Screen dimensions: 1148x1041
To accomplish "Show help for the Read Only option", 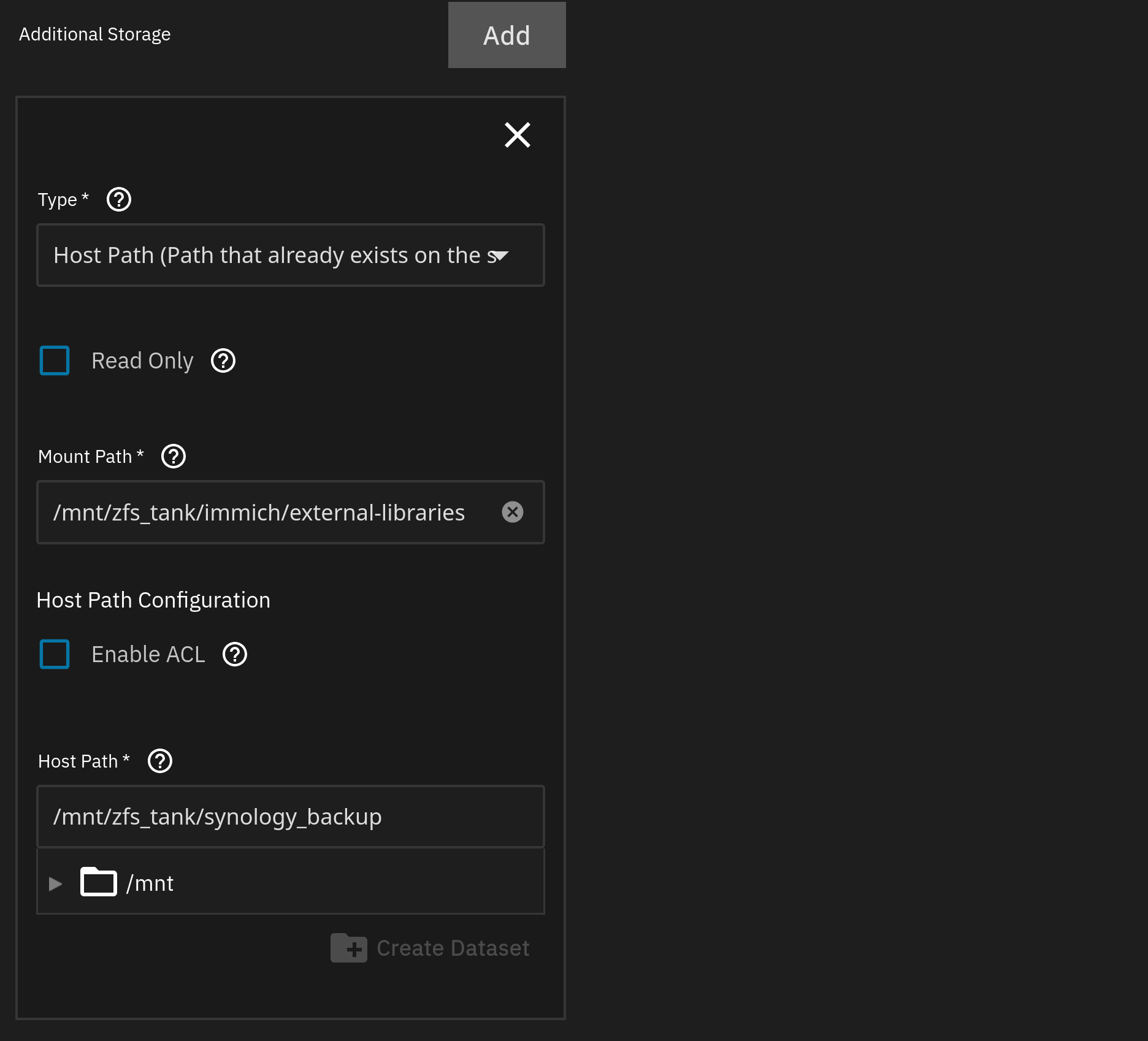I will coord(223,361).
